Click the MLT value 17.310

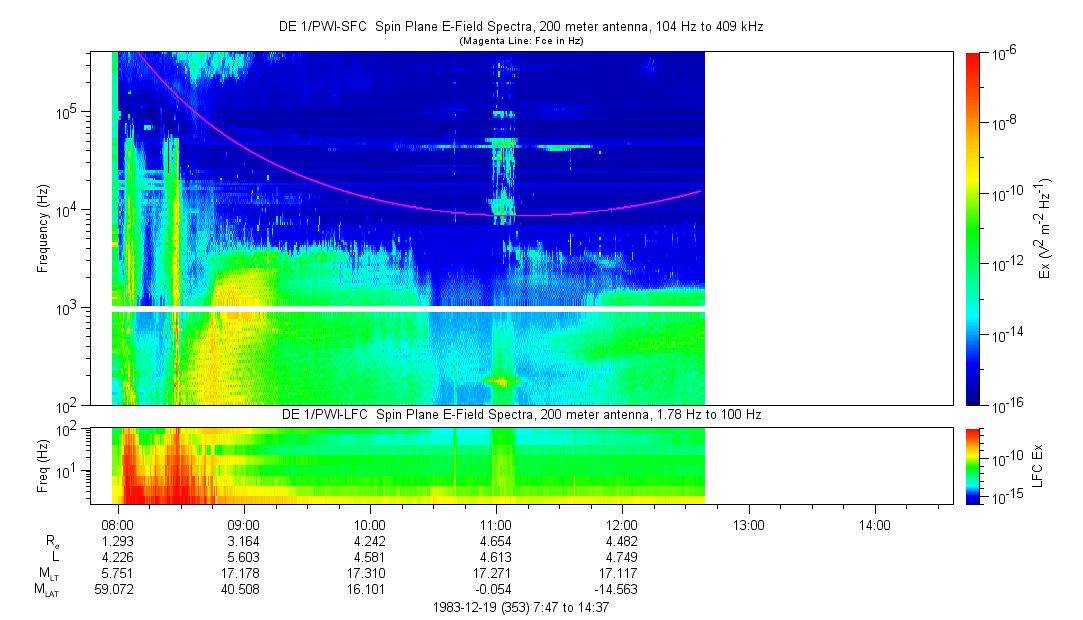[x=370, y=573]
